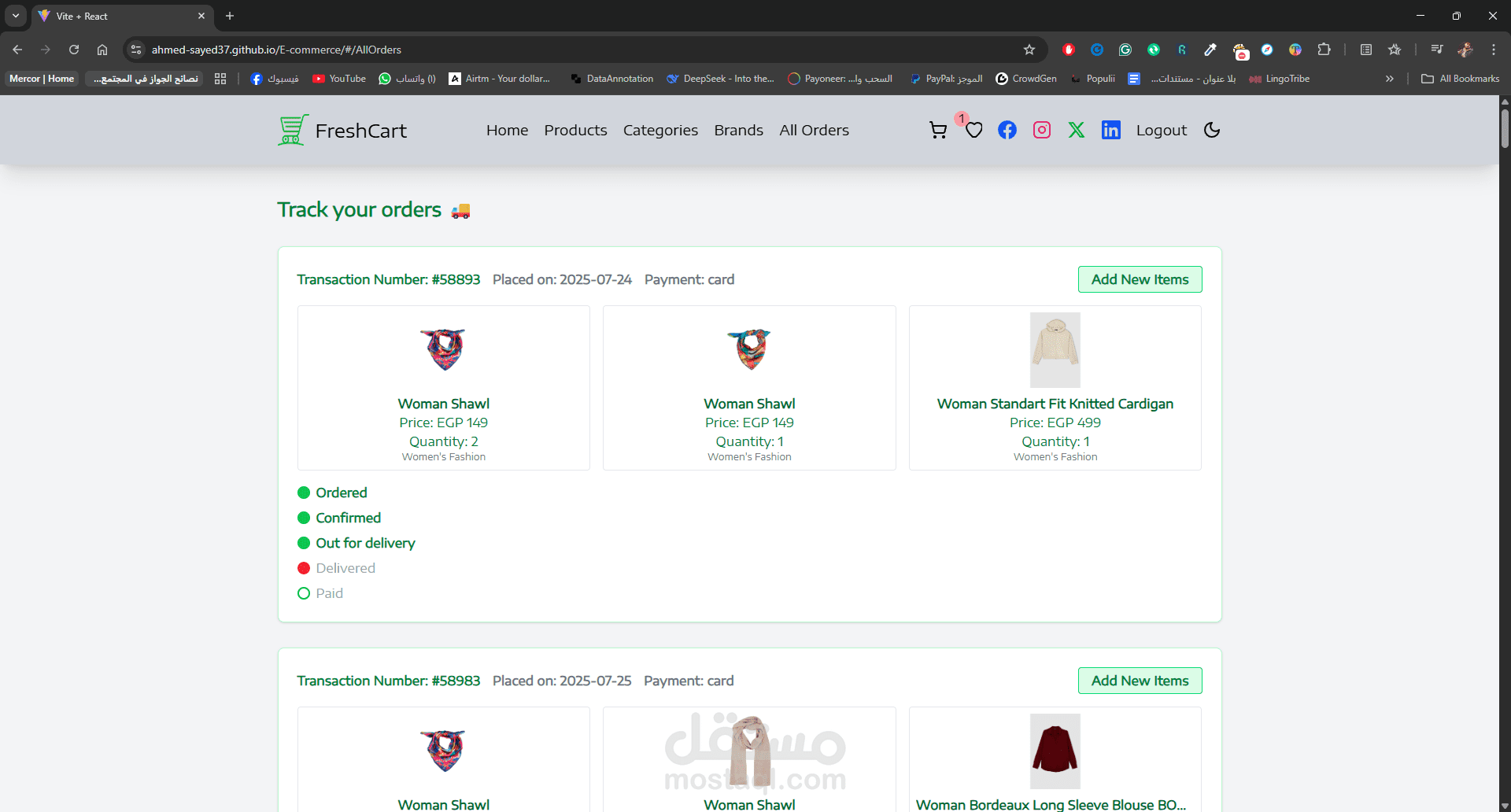Open the browser home button

(x=102, y=50)
